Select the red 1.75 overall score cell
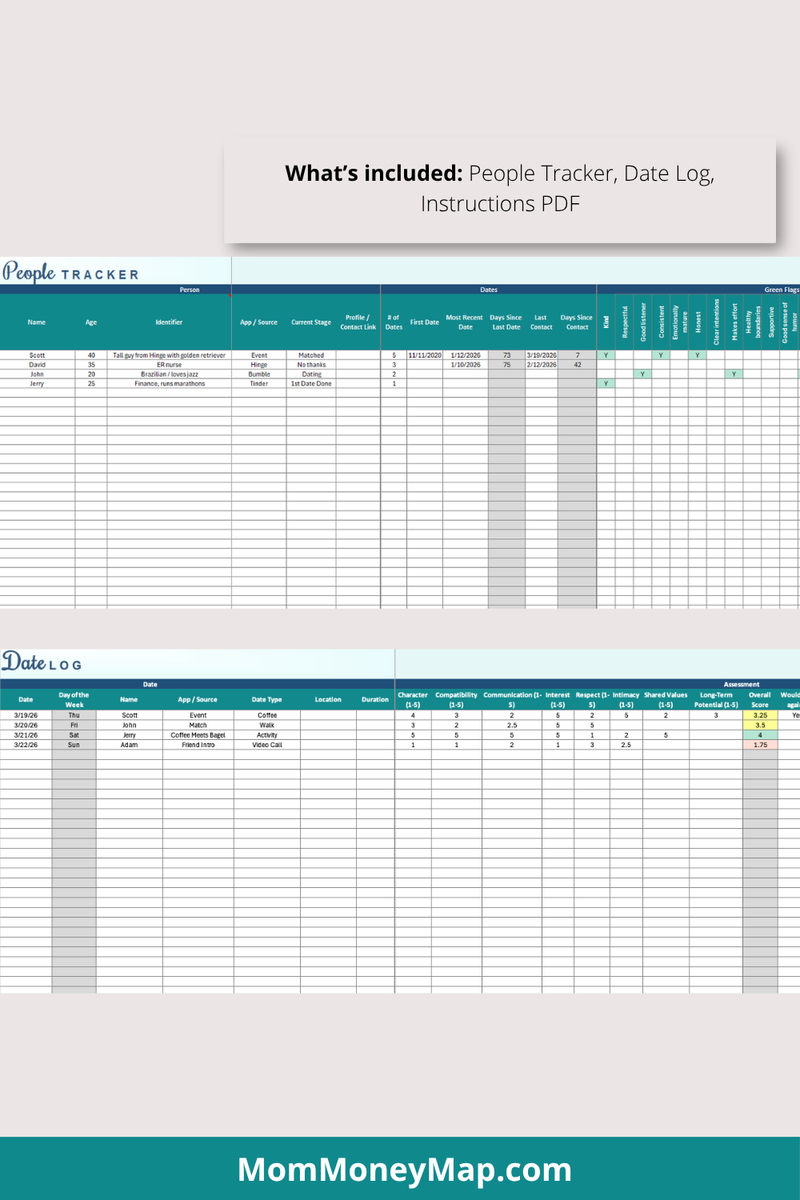This screenshot has height=1200, width=800. click(760, 744)
